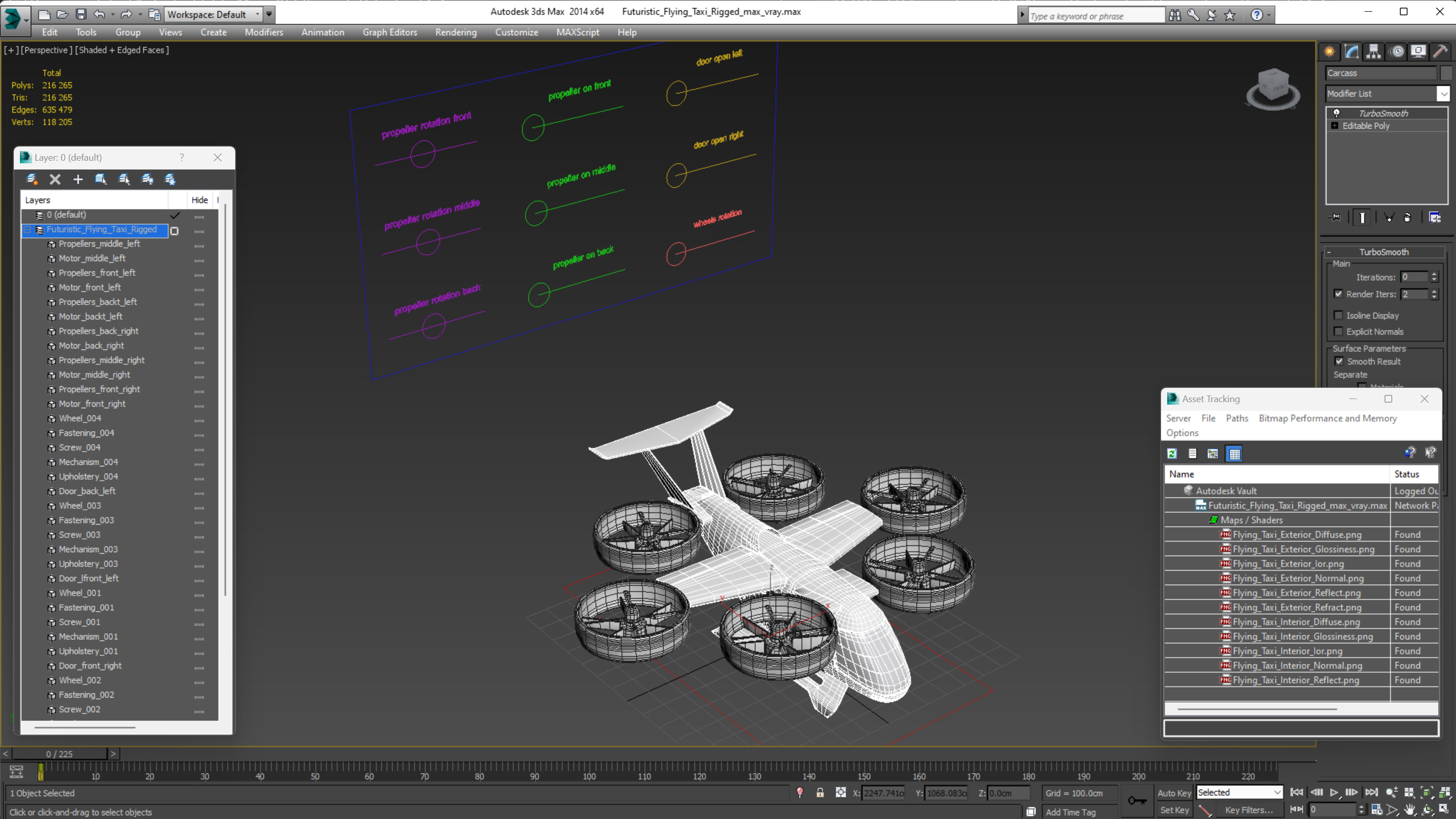Open the Undo history dropdown arrow
This screenshot has width=1456, height=819.
tap(112, 15)
